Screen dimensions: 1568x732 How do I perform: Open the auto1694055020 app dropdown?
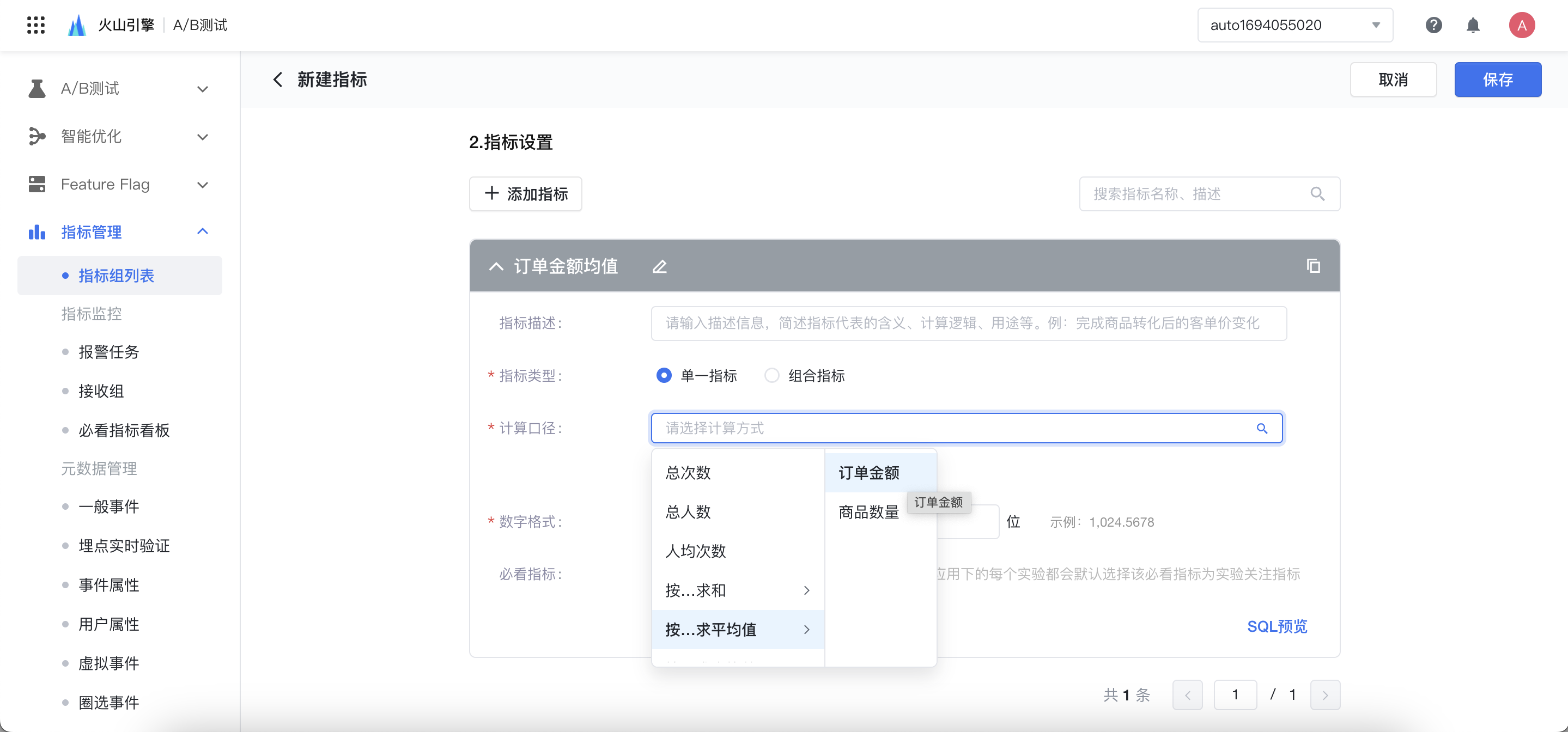coord(1294,25)
